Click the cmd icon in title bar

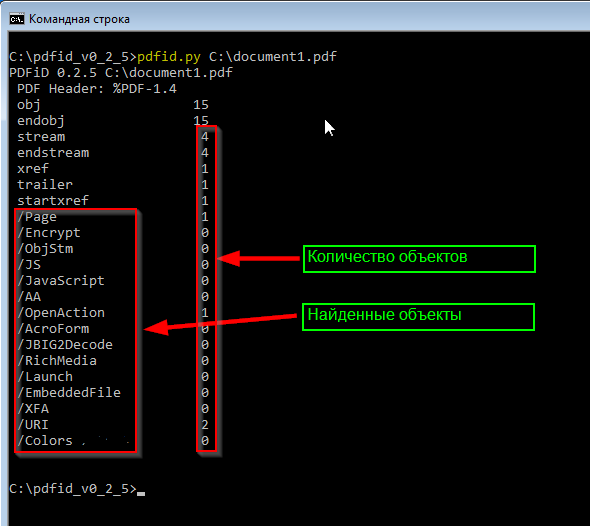click(x=17, y=19)
